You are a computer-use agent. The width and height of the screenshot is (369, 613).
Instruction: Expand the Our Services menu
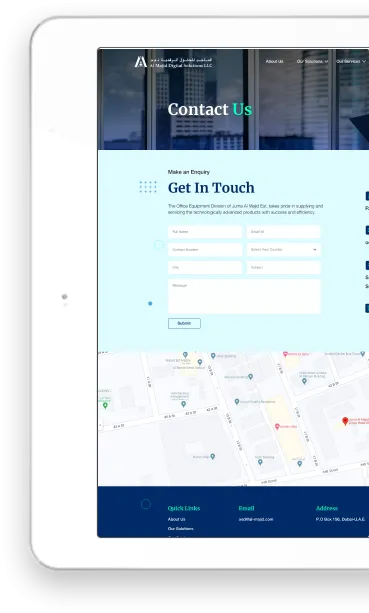point(351,61)
